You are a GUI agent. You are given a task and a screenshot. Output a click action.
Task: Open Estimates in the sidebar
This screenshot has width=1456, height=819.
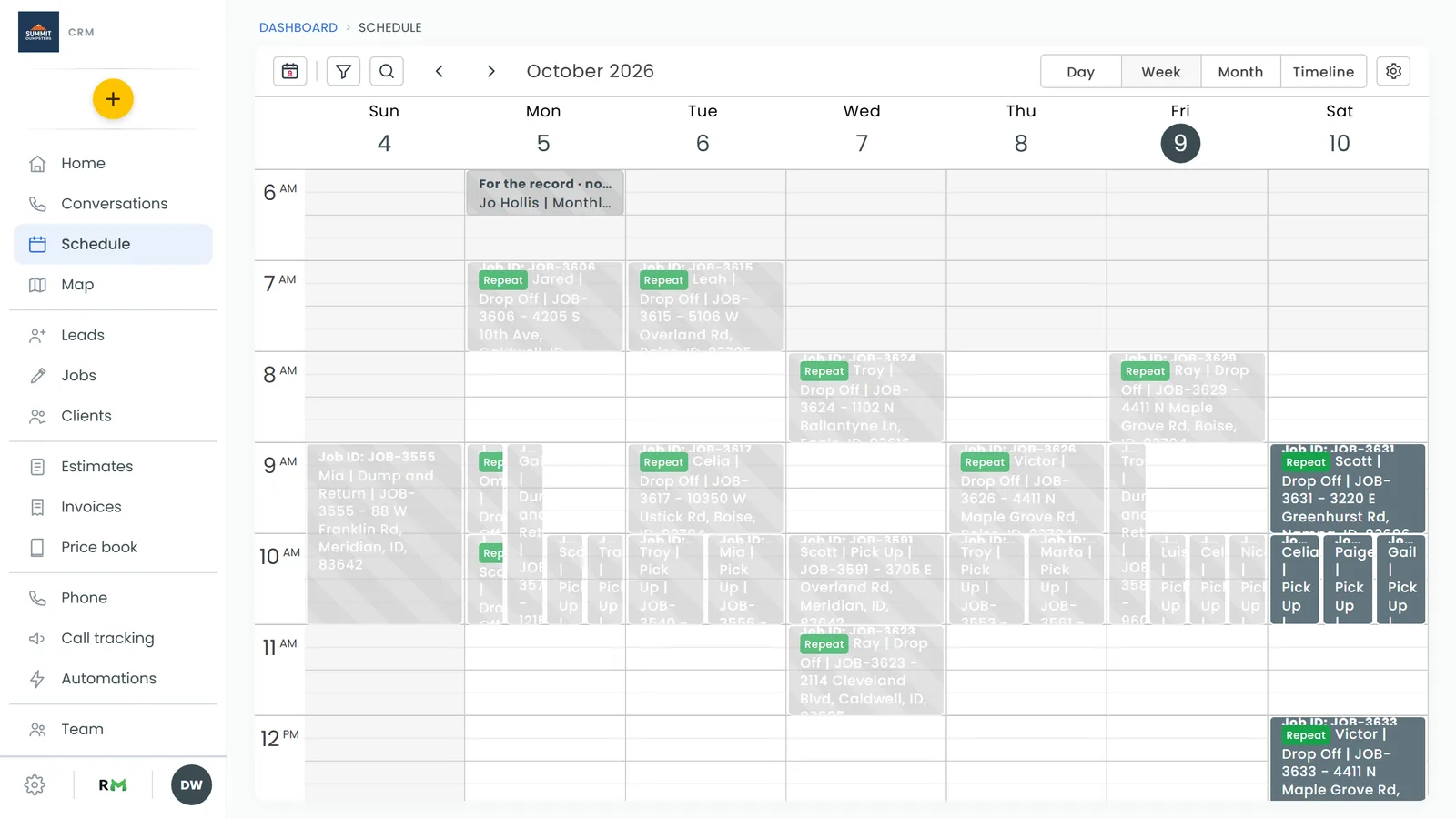[113, 467]
